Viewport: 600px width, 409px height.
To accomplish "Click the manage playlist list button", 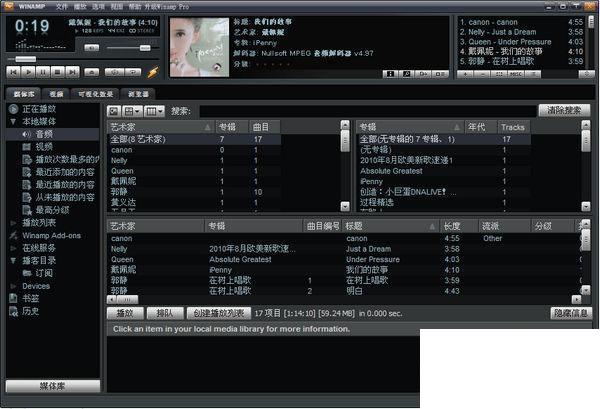I will [x=533, y=74].
